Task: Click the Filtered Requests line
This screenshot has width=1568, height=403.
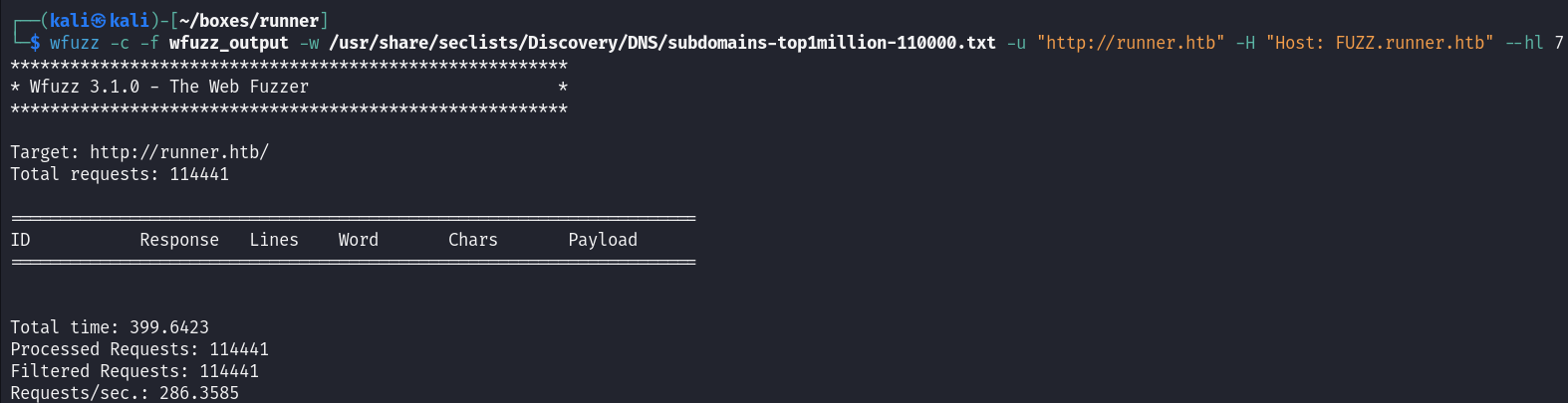Action: point(134,371)
